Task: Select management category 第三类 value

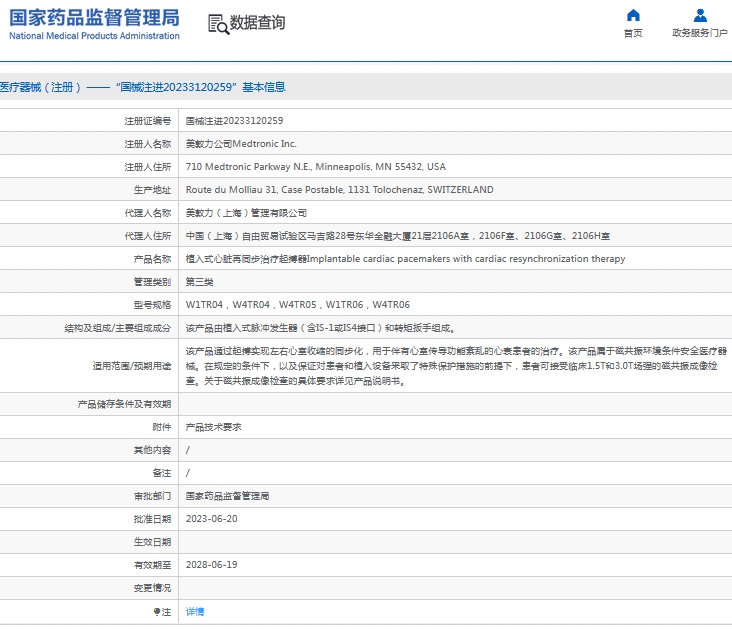Action: point(199,282)
